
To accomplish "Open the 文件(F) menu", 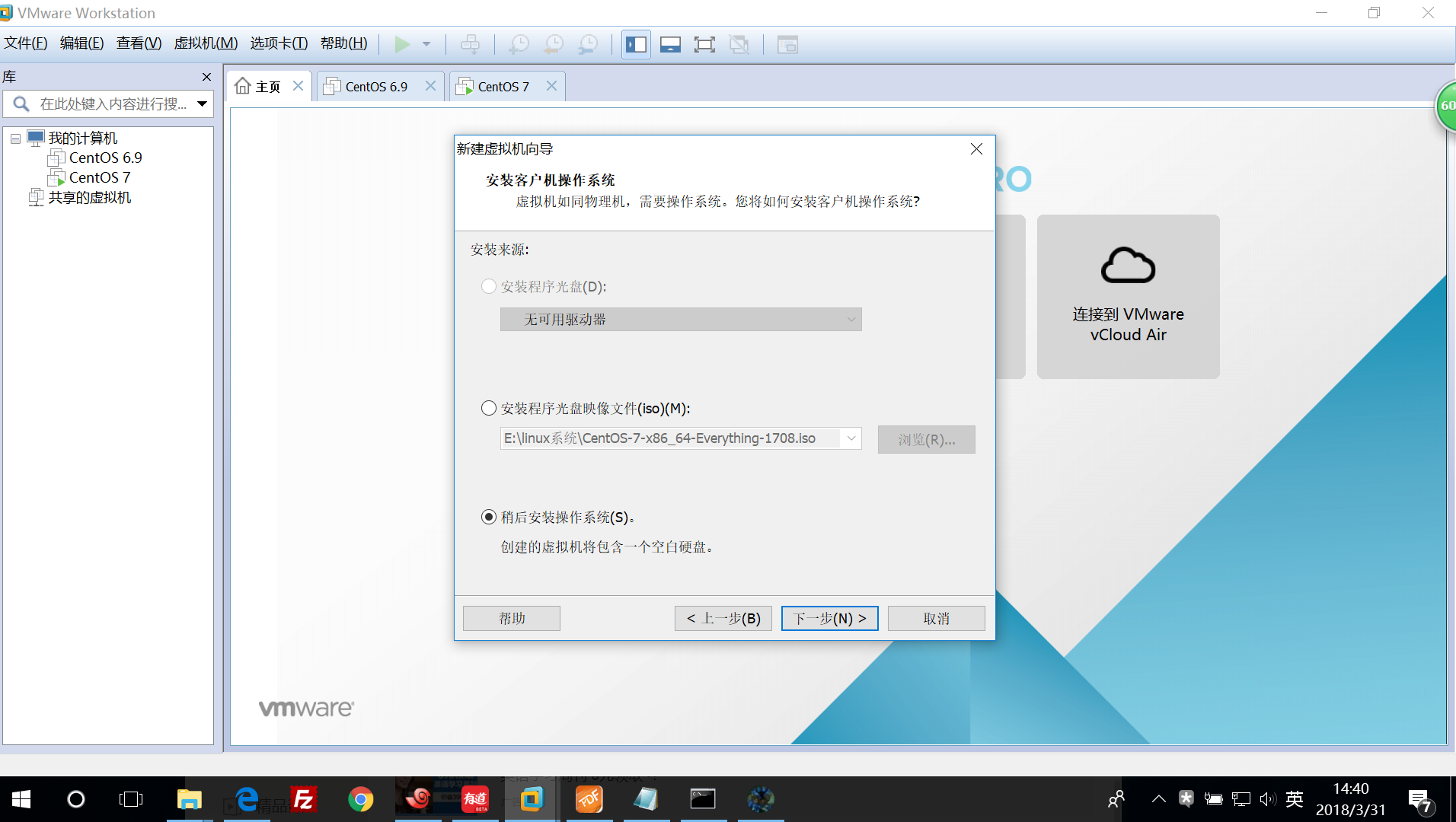I will (x=26, y=43).
